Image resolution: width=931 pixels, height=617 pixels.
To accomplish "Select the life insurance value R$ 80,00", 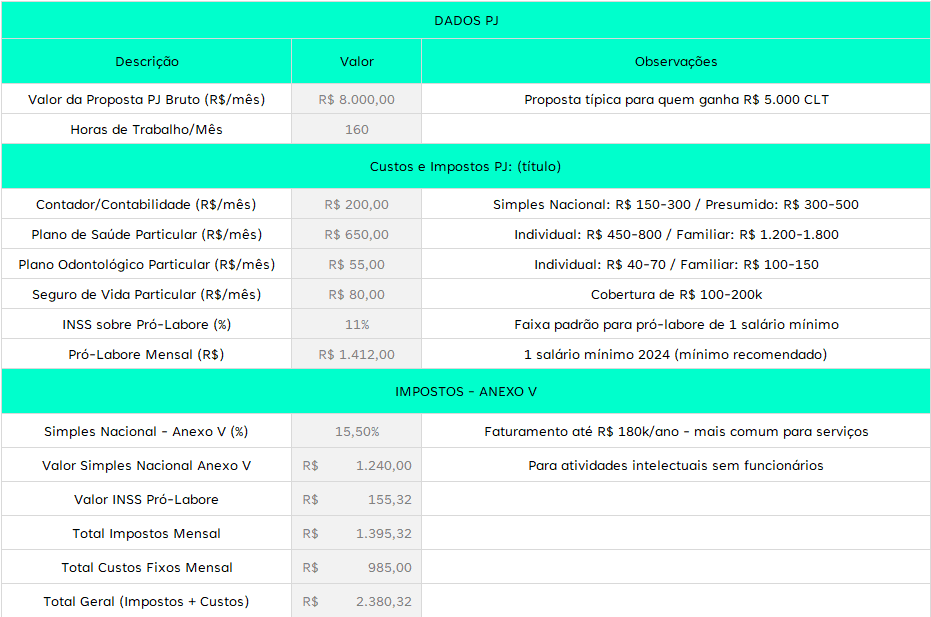I will [x=356, y=294].
